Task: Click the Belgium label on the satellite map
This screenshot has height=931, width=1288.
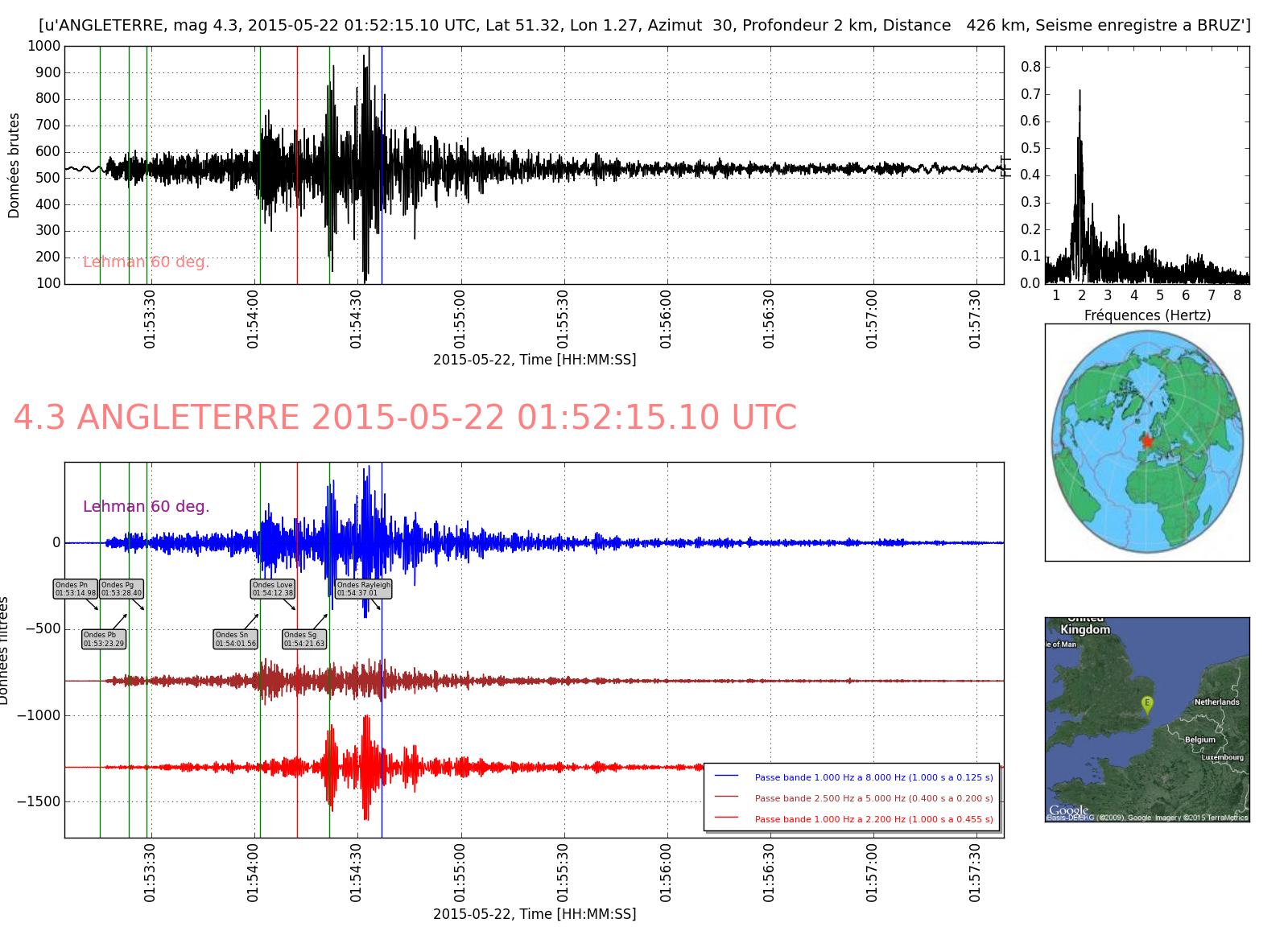Action: click(1199, 739)
